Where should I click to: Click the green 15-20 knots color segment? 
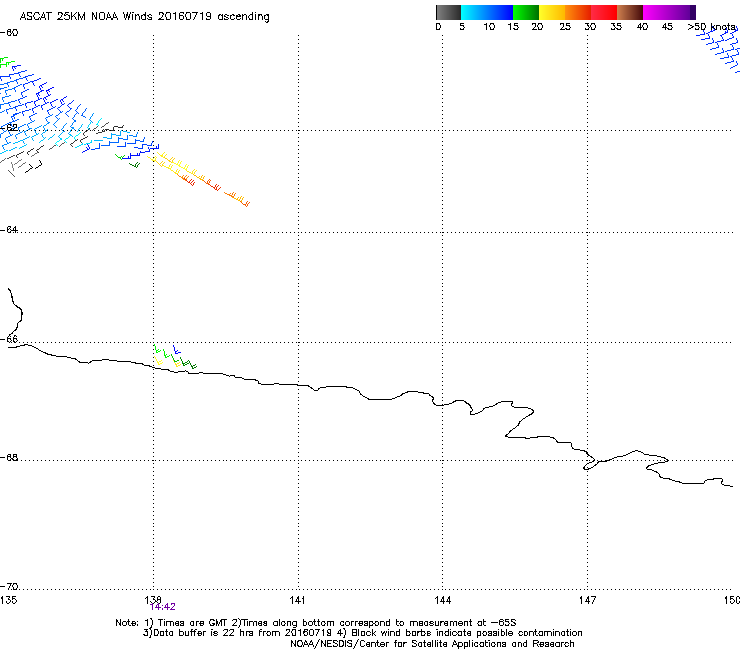[x=526, y=12]
